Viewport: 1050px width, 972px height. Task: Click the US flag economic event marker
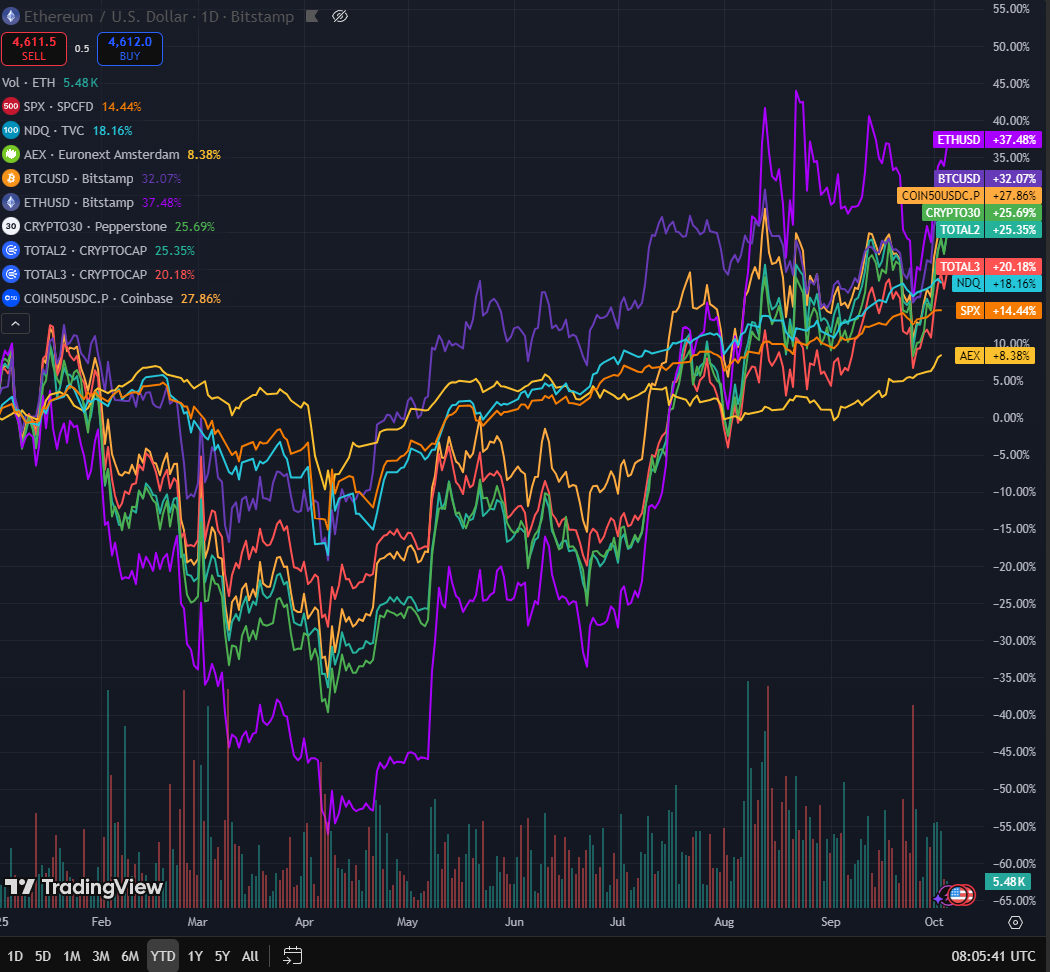pyautogui.click(x=960, y=894)
